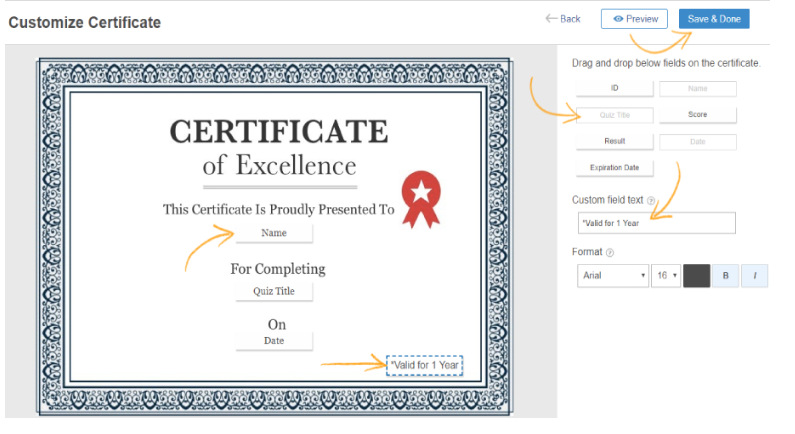Select the ID field button
Screen dimensions: 795x434
pos(614,88)
